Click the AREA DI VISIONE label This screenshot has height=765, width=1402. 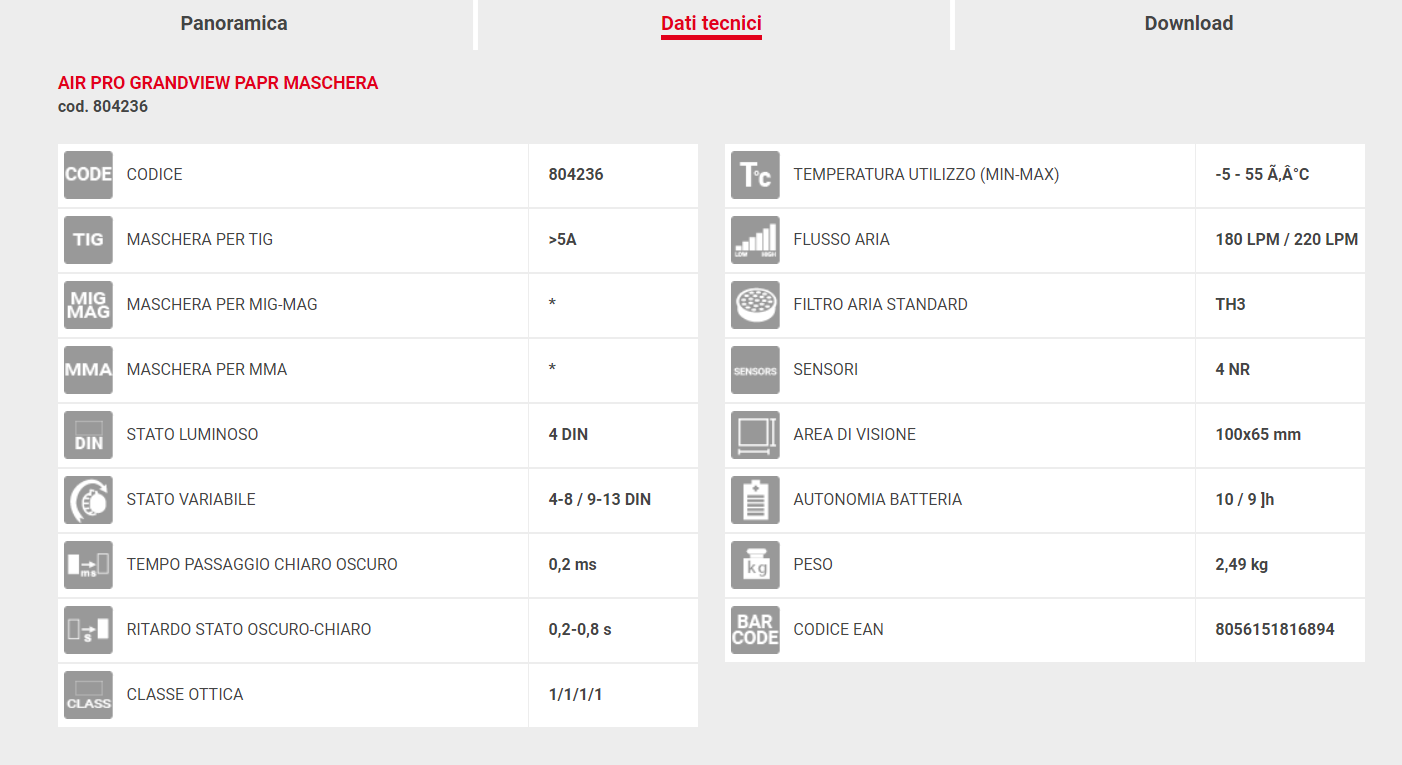(x=855, y=435)
